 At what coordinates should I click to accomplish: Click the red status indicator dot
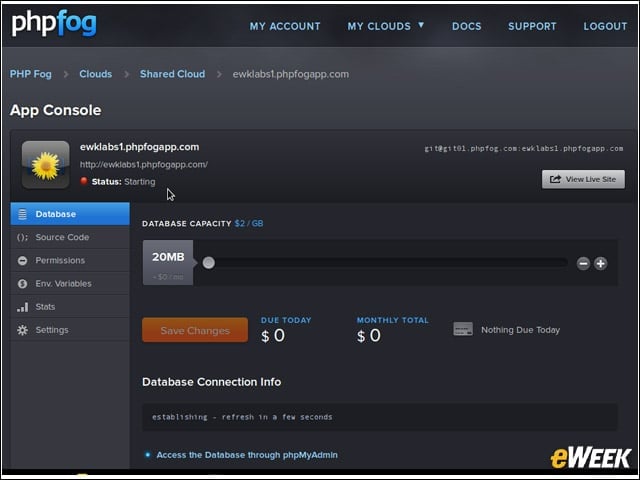pos(84,181)
